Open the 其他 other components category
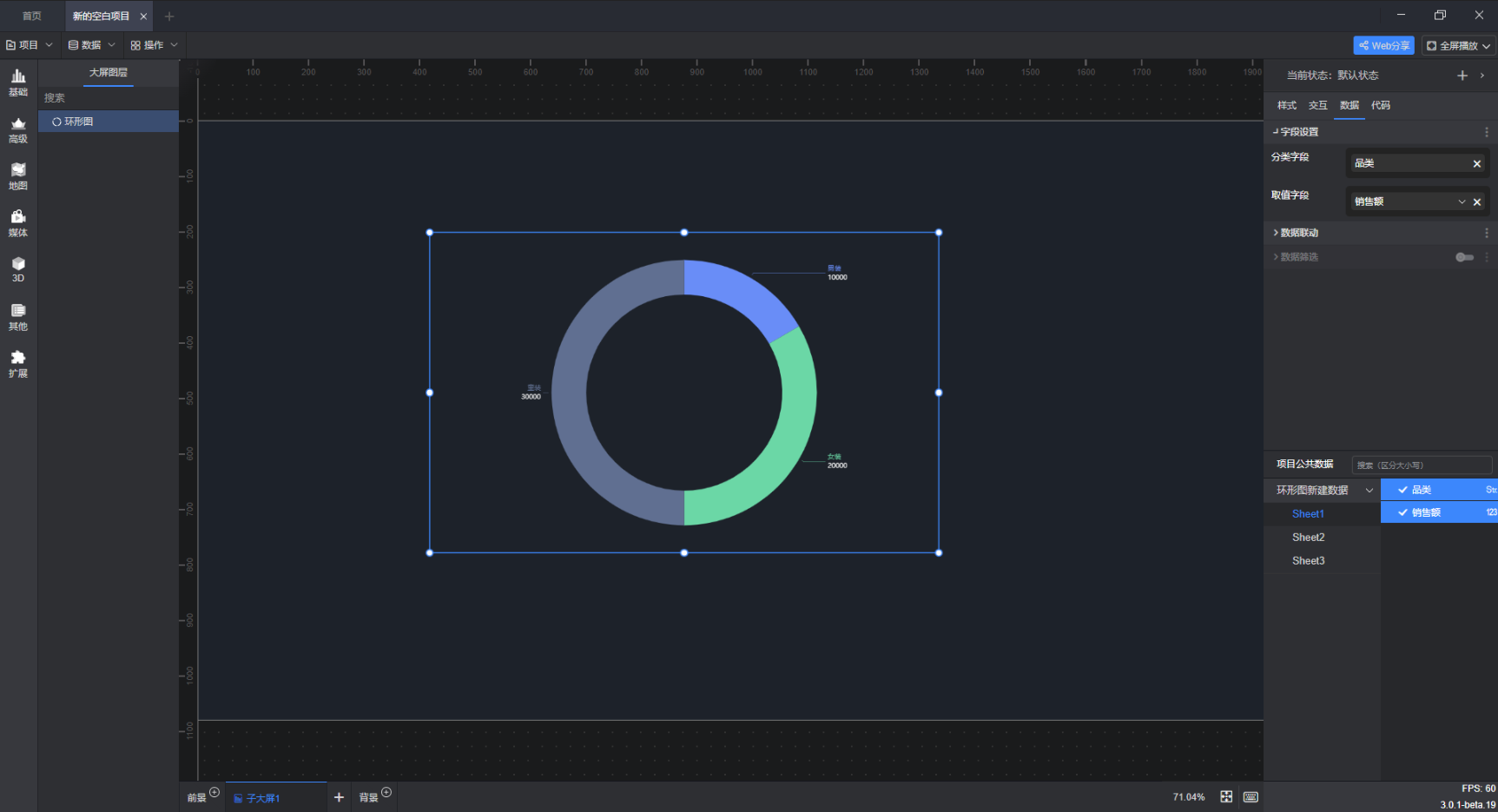 [18, 318]
